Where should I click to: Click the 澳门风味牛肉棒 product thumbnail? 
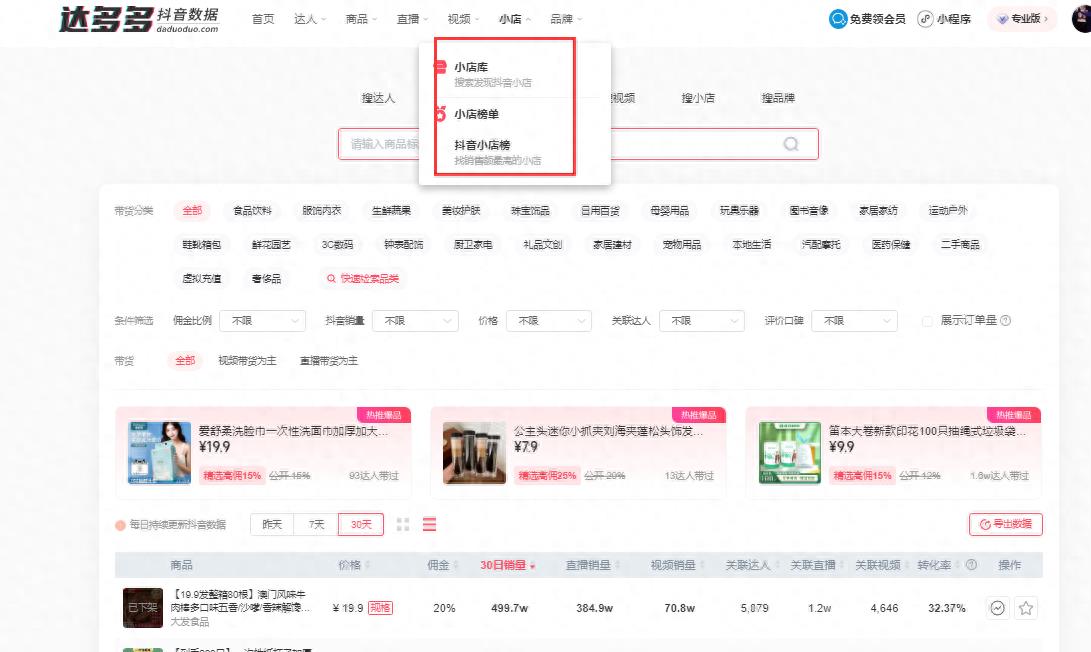(x=143, y=607)
